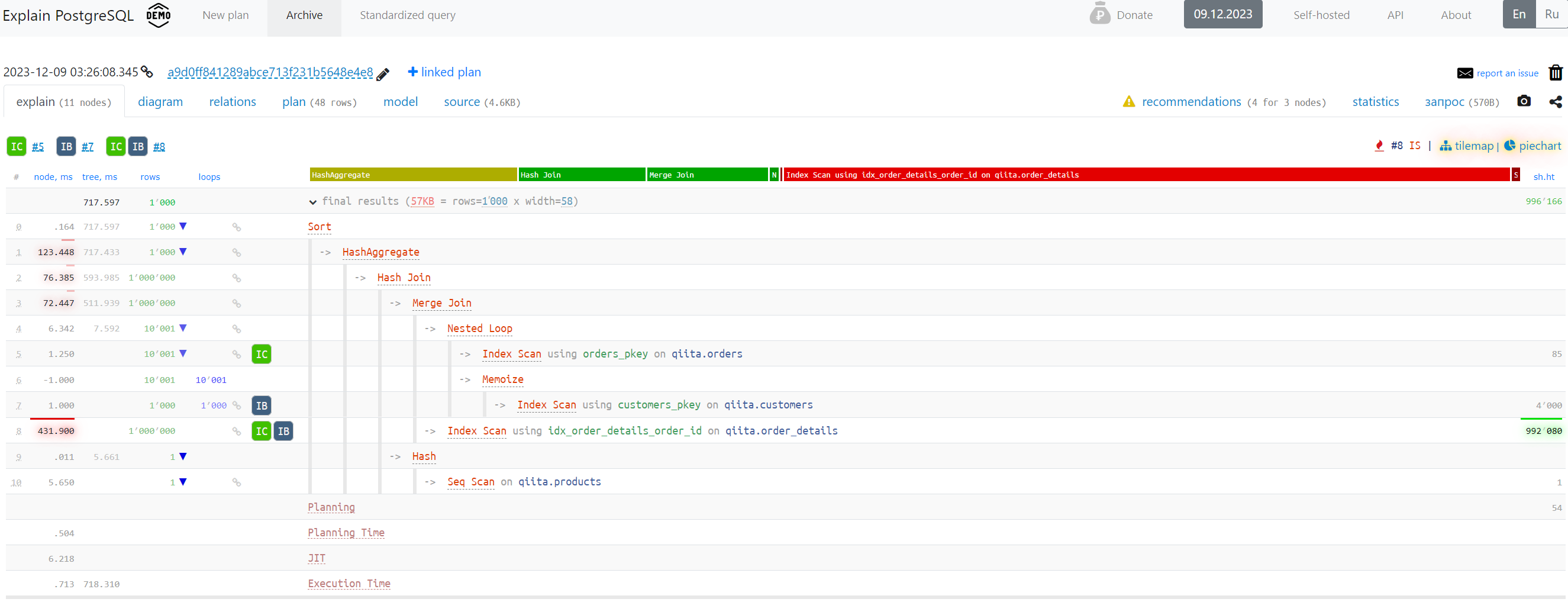Open the Seq Scan node on qiita.products
Image resolution: width=1568 pixels, height=602 pixels.
470,481
